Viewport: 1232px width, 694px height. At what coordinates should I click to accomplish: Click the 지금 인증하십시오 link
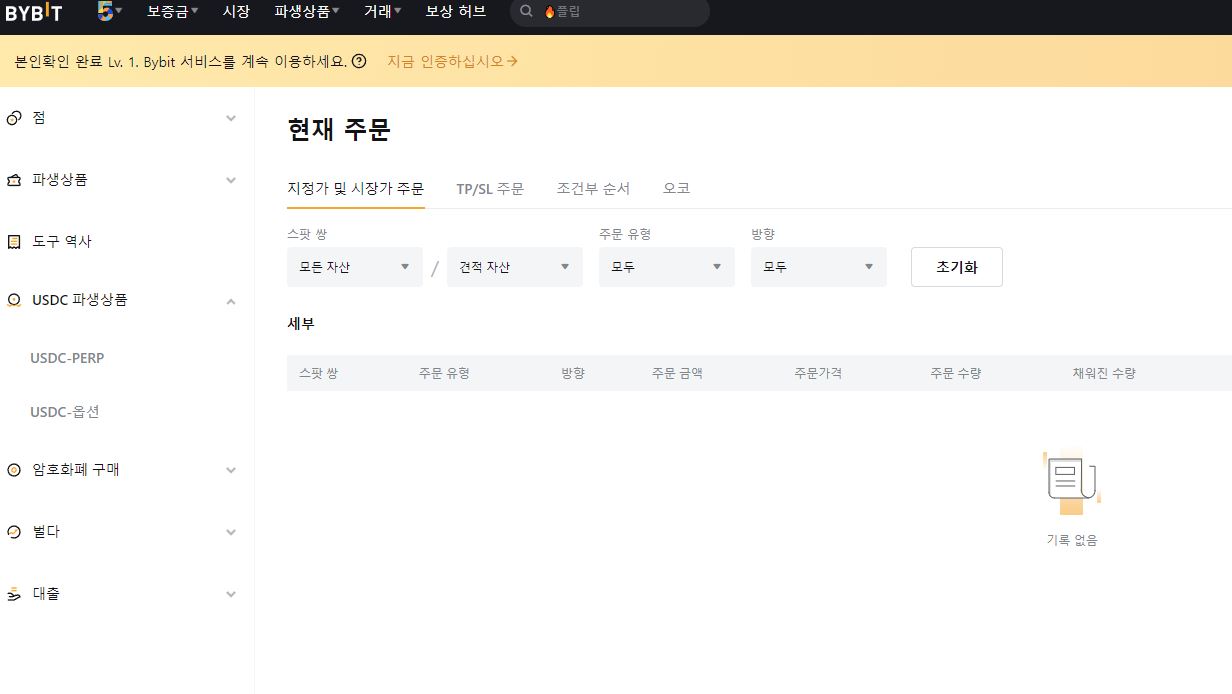[x=452, y=61]
